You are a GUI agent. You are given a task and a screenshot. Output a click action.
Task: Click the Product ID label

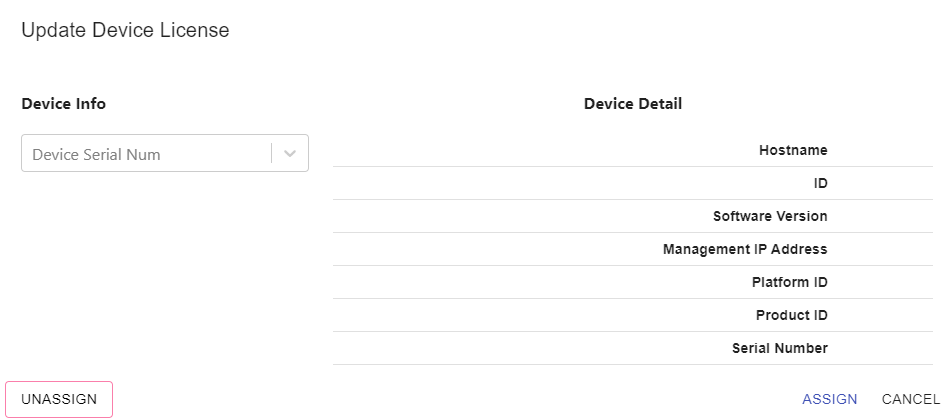[x=791, y=315]
